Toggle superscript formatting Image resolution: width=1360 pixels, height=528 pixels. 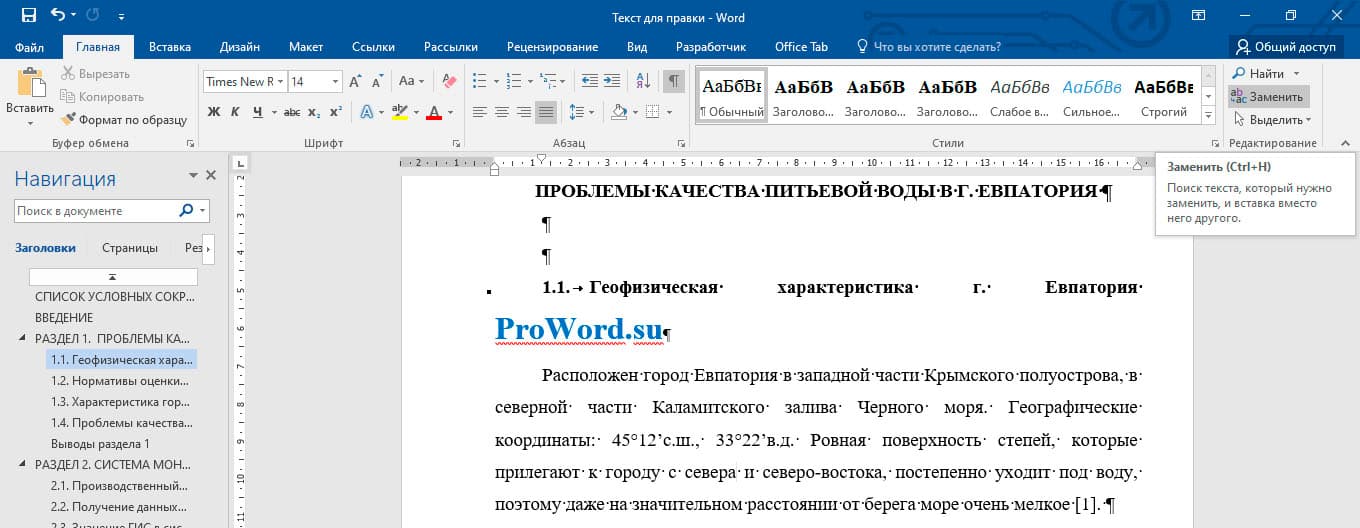coord(335,112)
